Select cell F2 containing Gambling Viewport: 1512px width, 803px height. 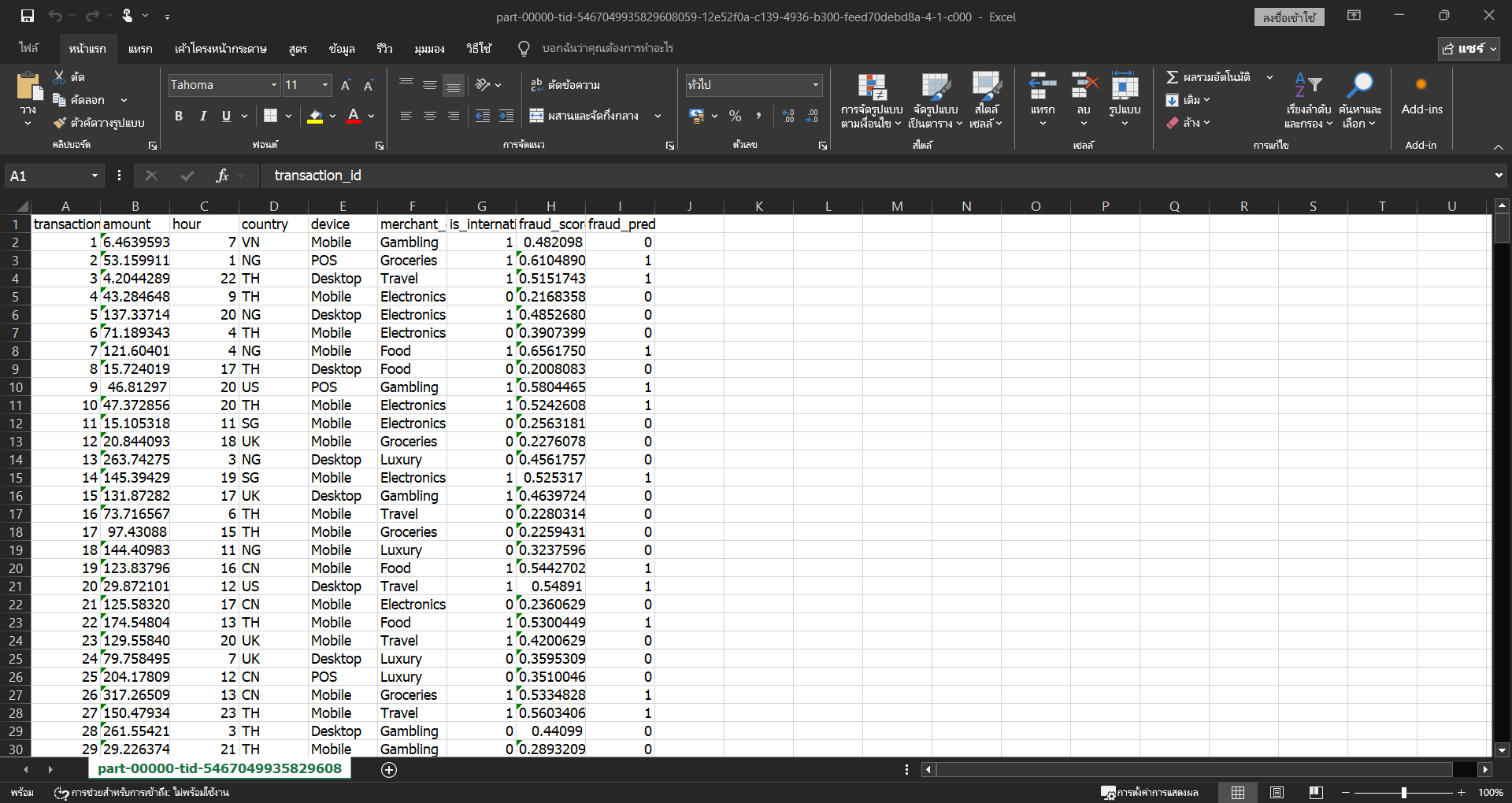[412, 242]
